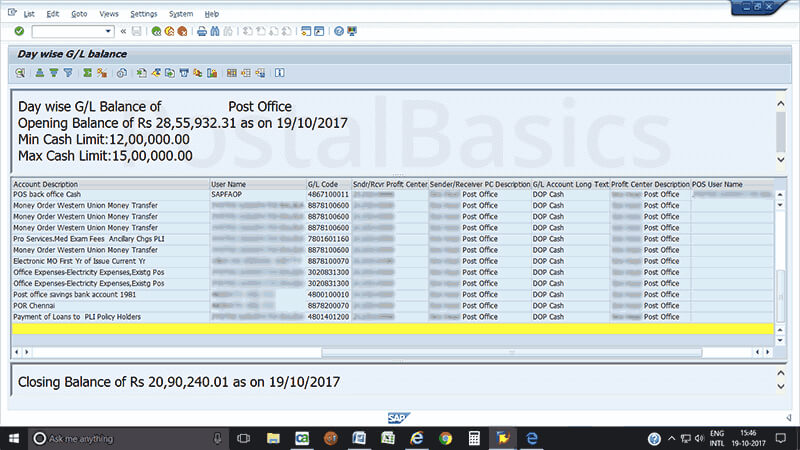The image size is (800, 450).
Task: Open the System menu
Action: 181,14
